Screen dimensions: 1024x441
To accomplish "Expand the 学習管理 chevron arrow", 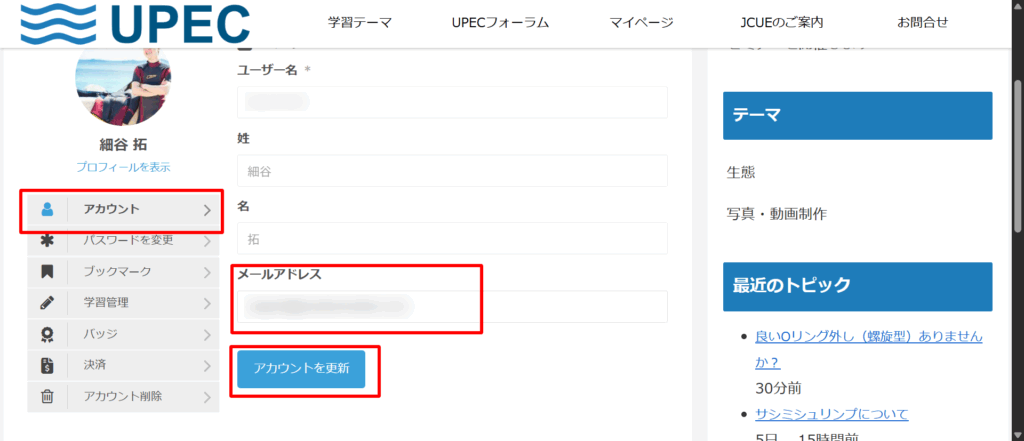I will click(x=207, y=302).
